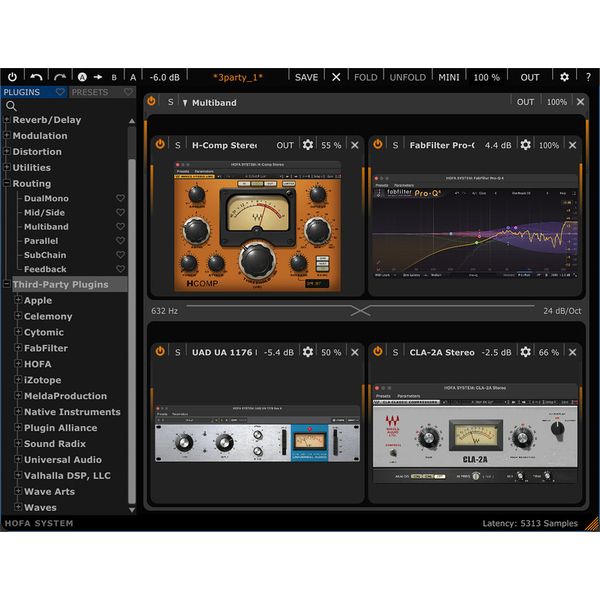Collapse Third-Party Plugins category
Image resolution: width=600 pixels, height=600 pixels.
(7, 284)
